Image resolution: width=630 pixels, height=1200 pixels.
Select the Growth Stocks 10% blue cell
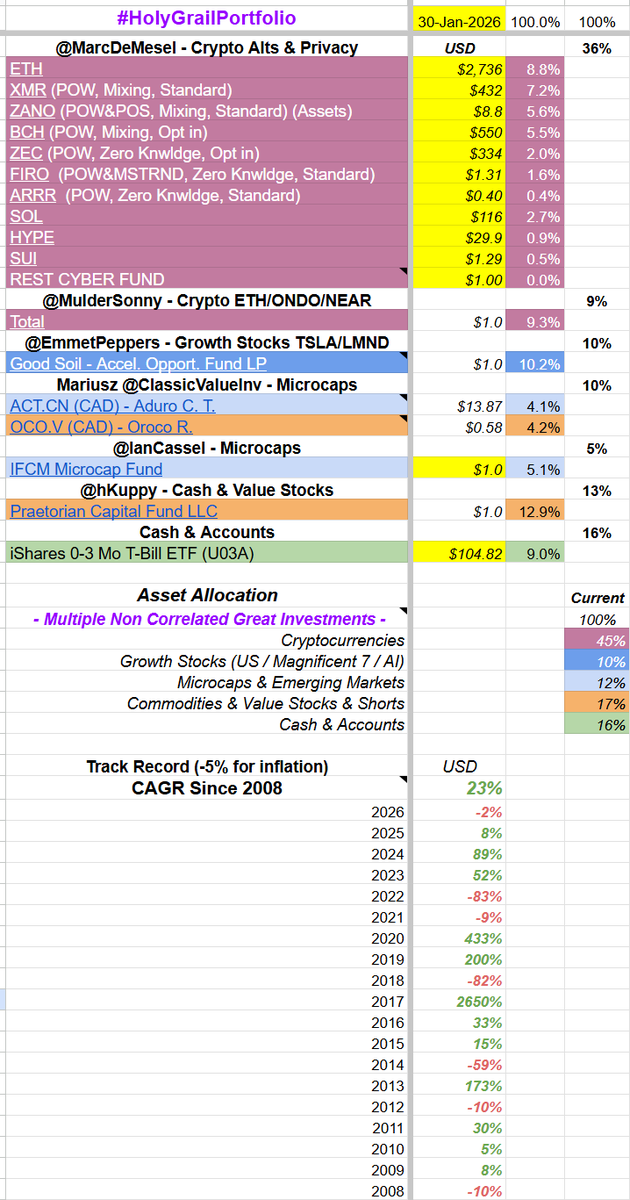[x=598, y=661]
